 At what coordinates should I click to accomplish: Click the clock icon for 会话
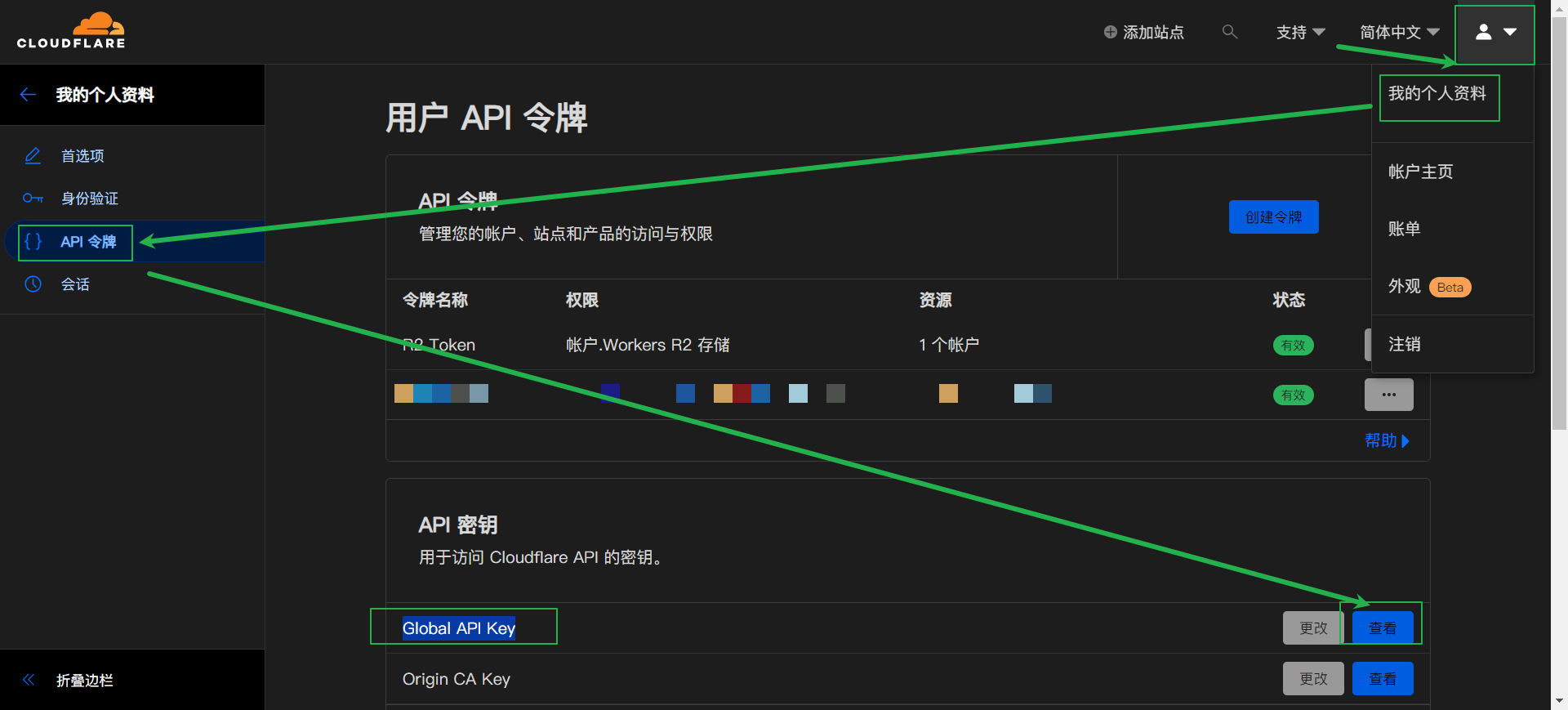[x=33, y=284]
